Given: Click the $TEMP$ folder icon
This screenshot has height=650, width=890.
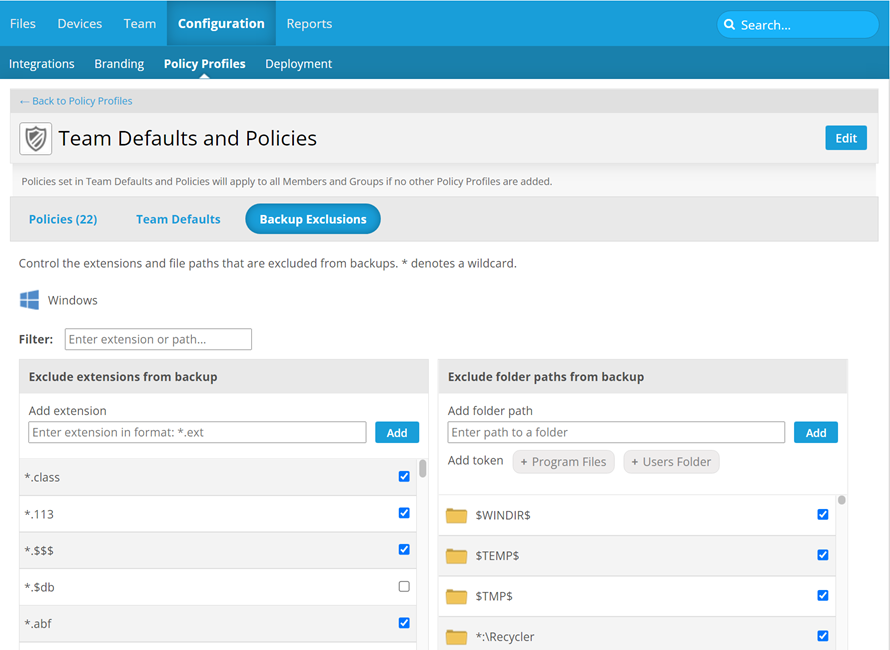Looking at the screenshot, I should pyautogui.click(x=457, y=556).
